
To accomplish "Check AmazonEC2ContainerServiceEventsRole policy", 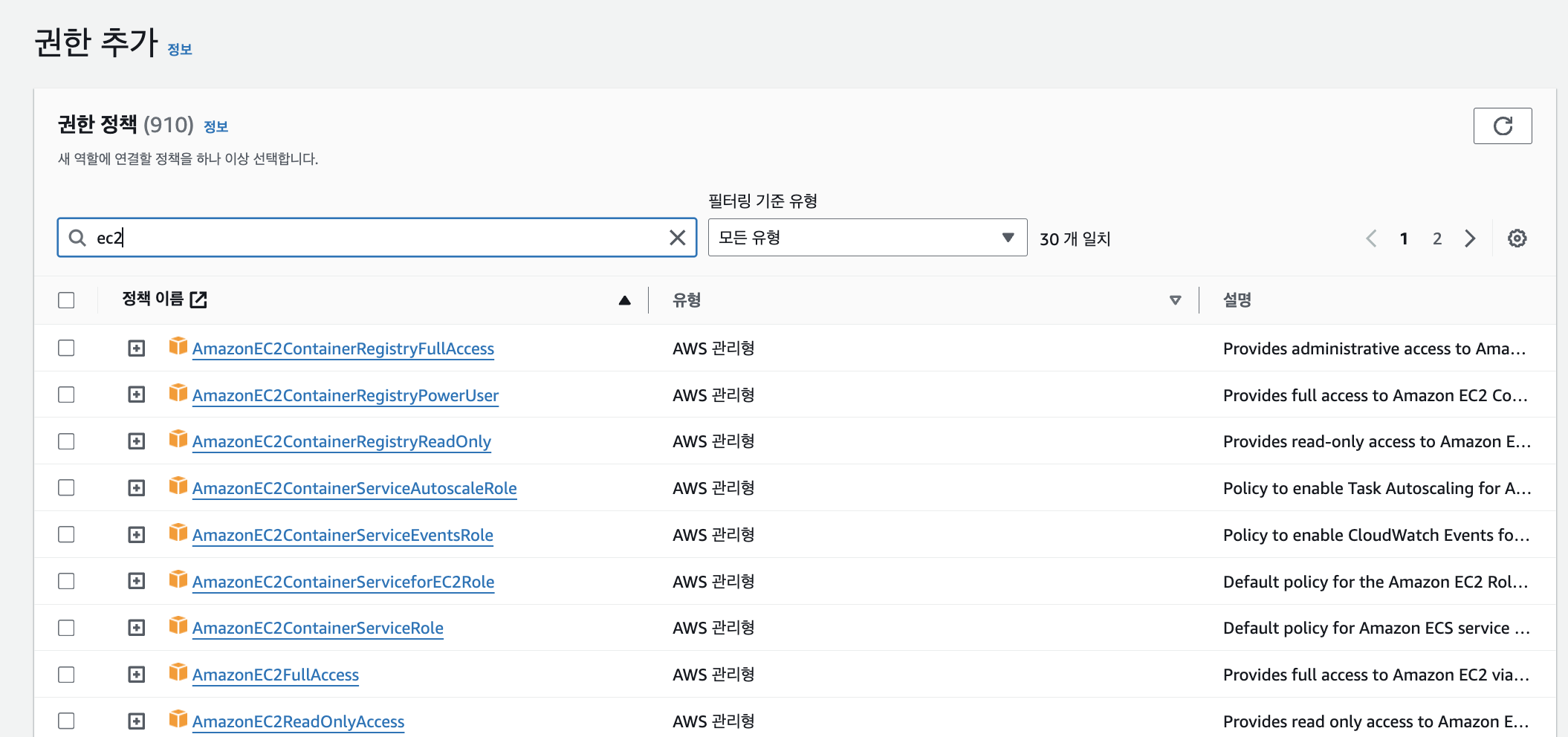I will click(x=66, y=534).
